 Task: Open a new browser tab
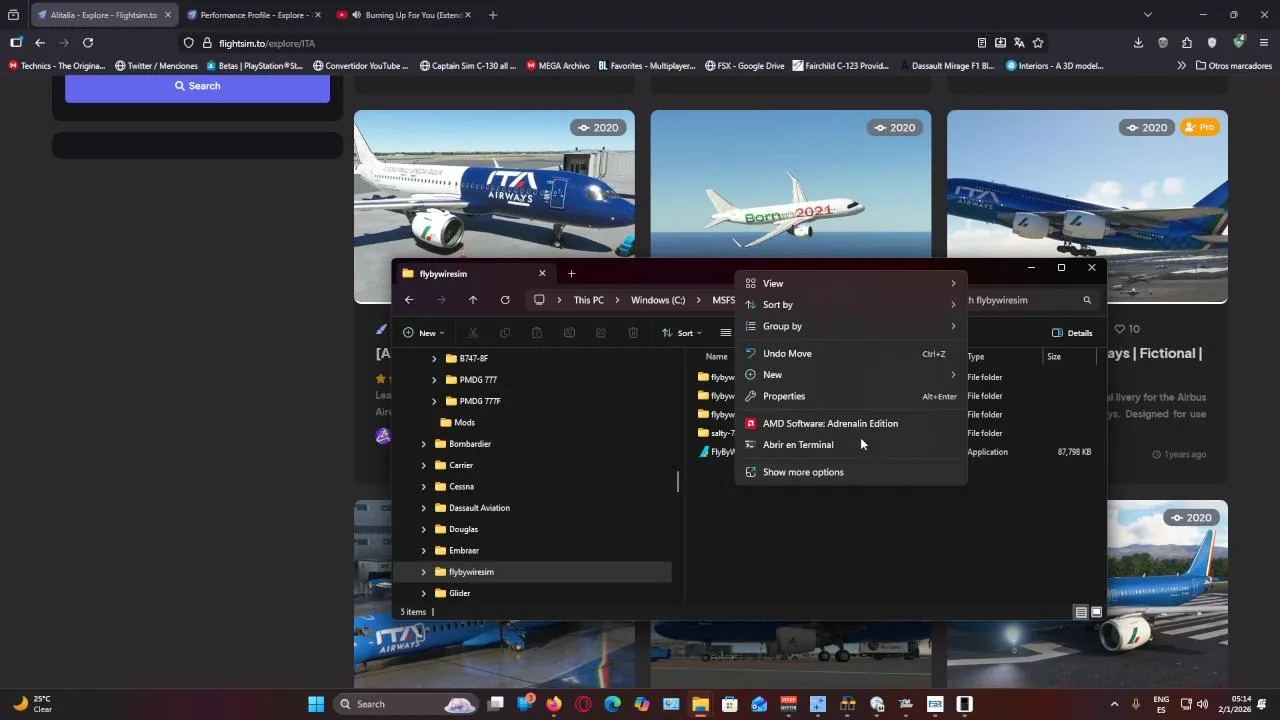tap(493, 15)
